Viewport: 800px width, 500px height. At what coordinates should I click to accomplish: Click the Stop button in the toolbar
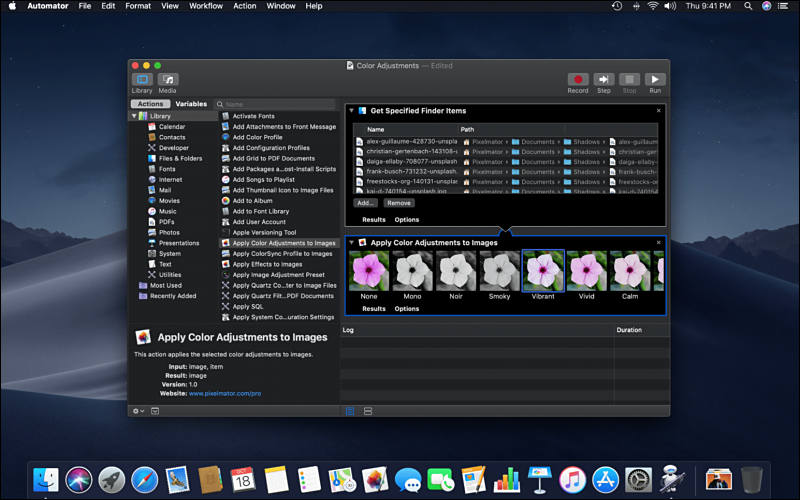630,80
